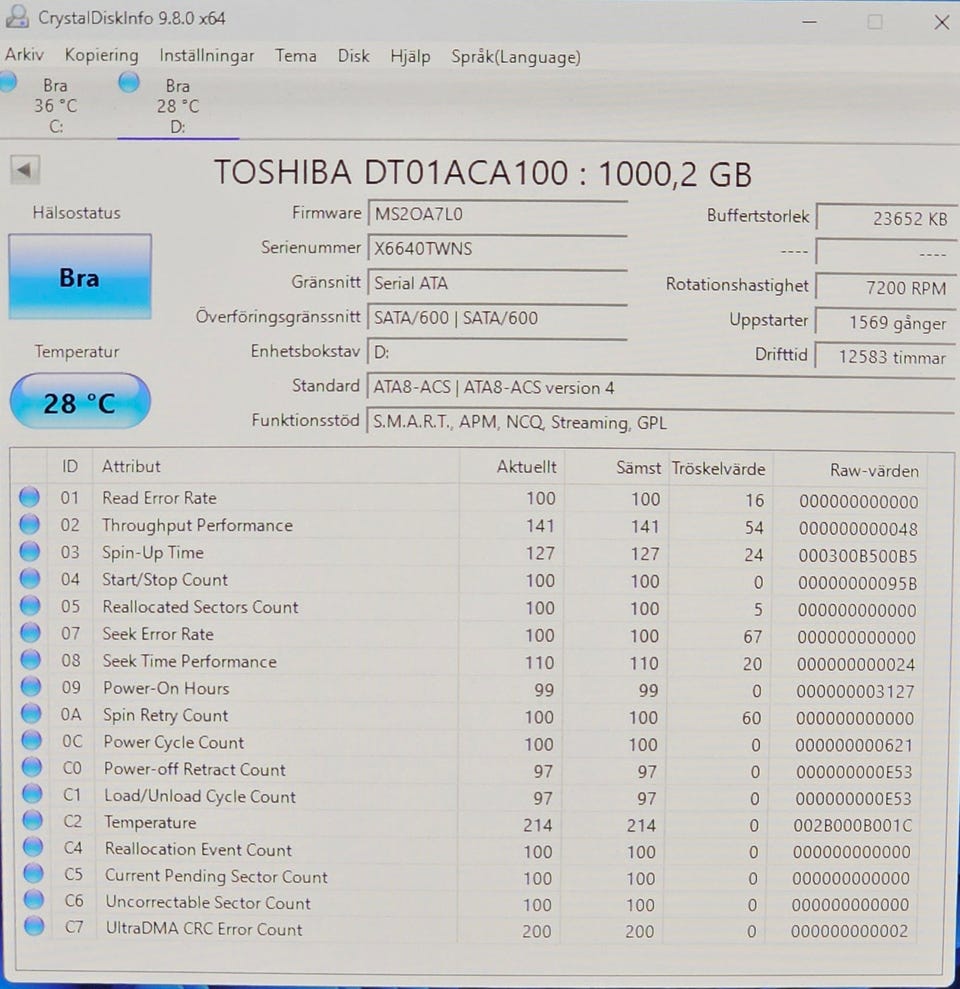
Task: Click the Serienummer value field
Action: [x=496, y=249]
